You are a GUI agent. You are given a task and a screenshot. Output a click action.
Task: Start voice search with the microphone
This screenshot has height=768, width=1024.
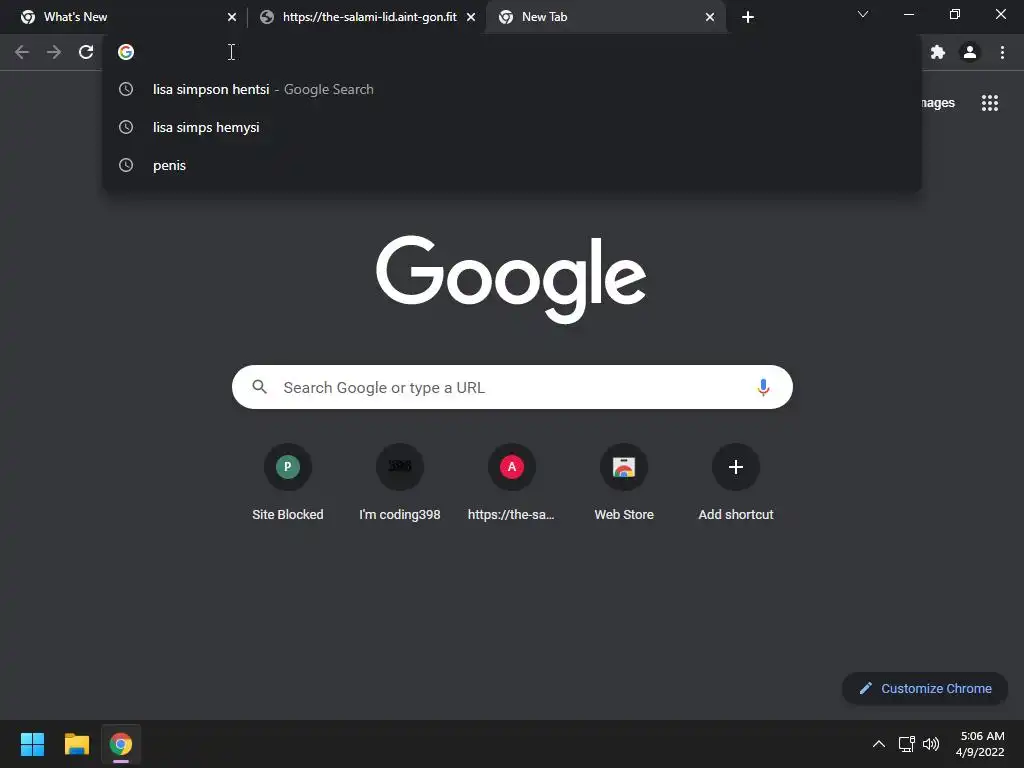tap(763, 387)
